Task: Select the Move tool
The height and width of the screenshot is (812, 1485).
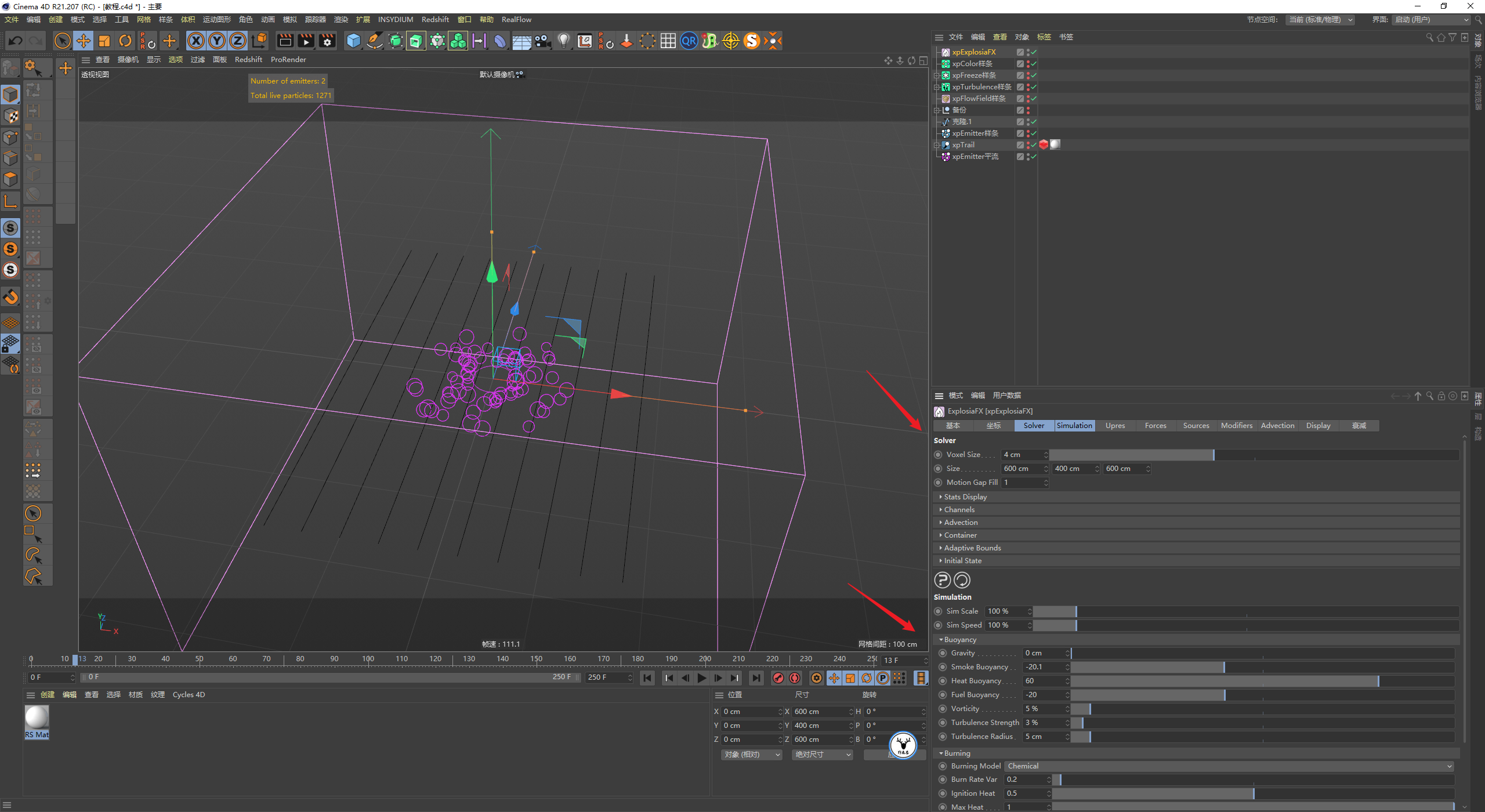Action: coord(84,41)
